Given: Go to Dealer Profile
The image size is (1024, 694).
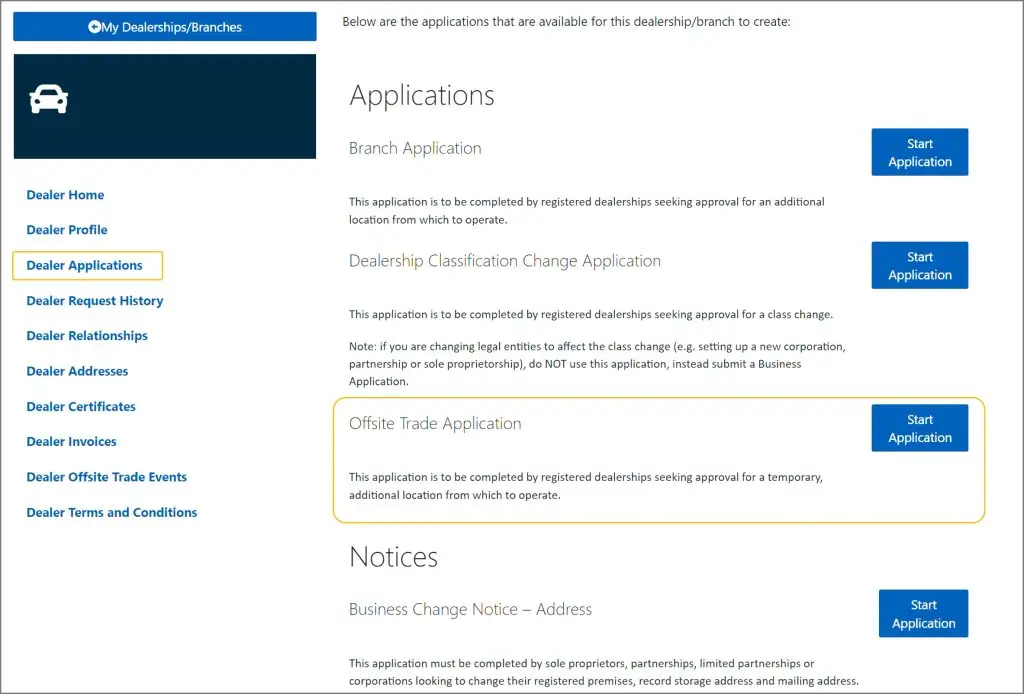Looking at the screenshot, I should [67, 230].
